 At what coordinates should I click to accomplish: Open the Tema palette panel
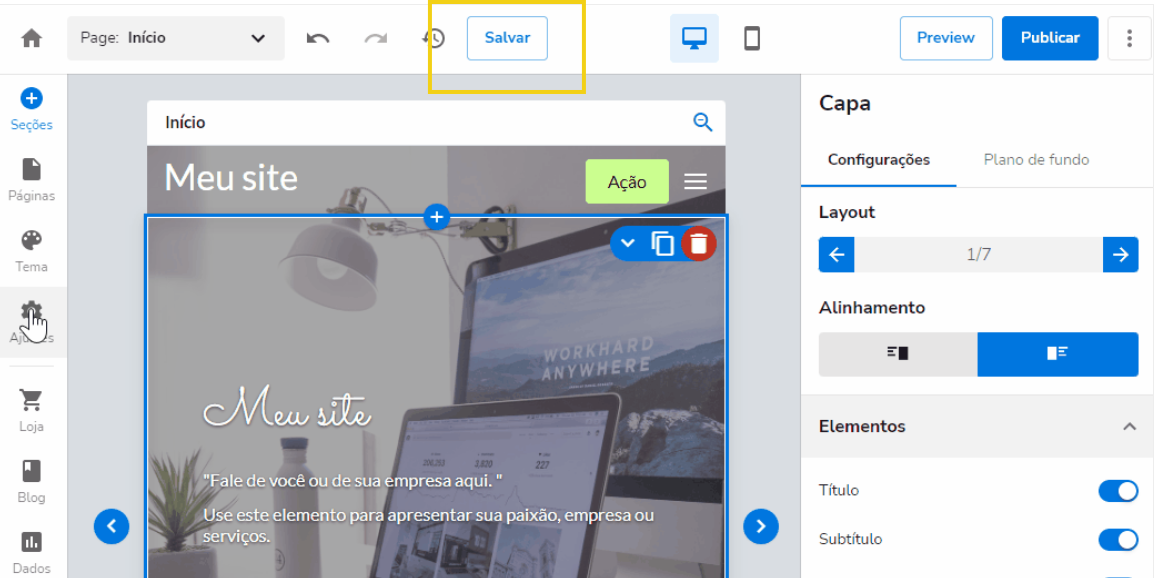click(x=32, y=250)
